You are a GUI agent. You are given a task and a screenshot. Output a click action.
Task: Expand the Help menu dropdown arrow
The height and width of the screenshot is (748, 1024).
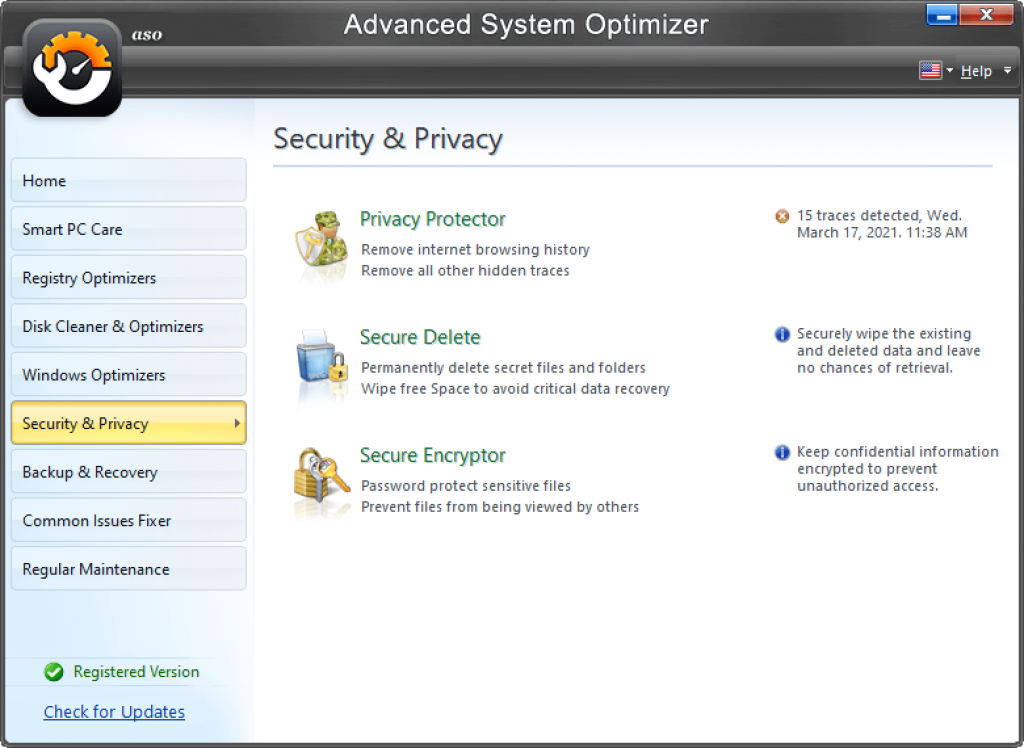point(1008,70)
